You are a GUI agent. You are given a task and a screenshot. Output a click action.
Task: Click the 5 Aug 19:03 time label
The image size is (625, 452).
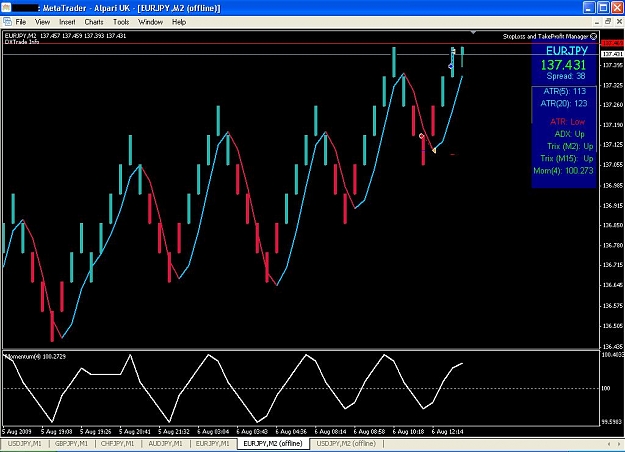point(56,432)
